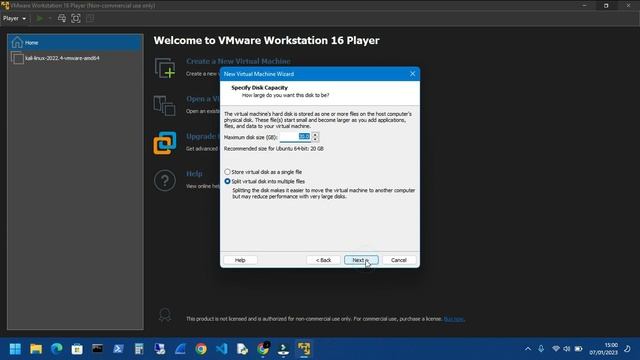The height and width of the screenshot is (360, 640).
Task: Open File Explorer from the taskbar
Action: [x=36, y=349]
